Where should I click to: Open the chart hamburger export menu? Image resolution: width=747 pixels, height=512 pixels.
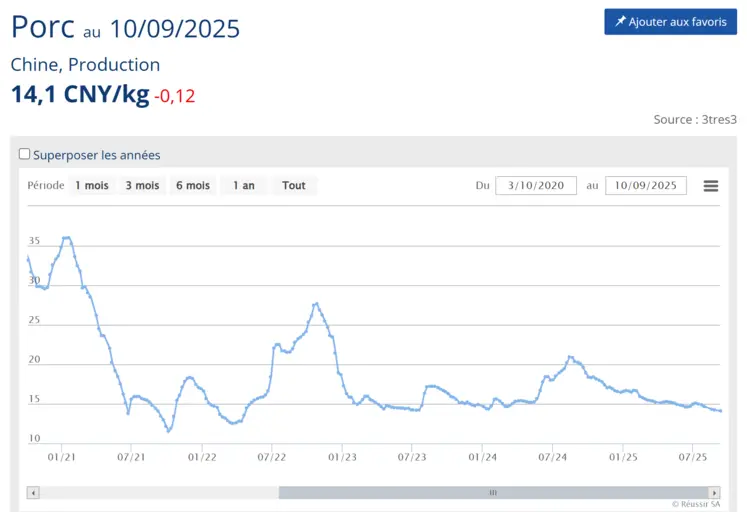pos(711,186)
